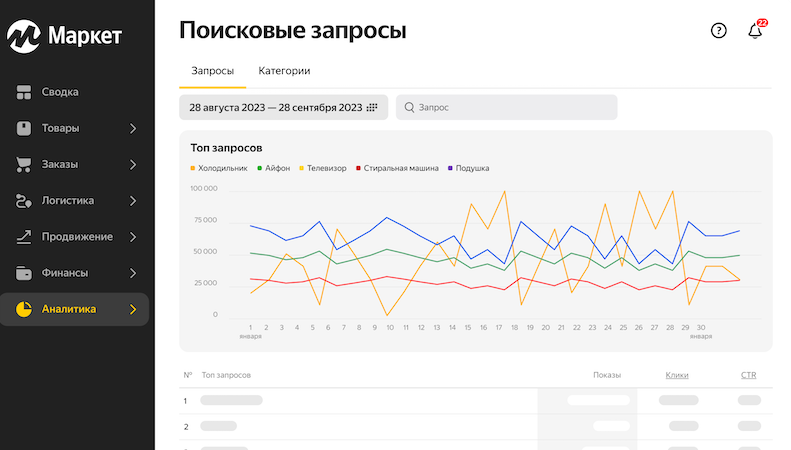791x450 pixels.
Task: Sort table by Клики column
Action: click(x=677, y=375)
